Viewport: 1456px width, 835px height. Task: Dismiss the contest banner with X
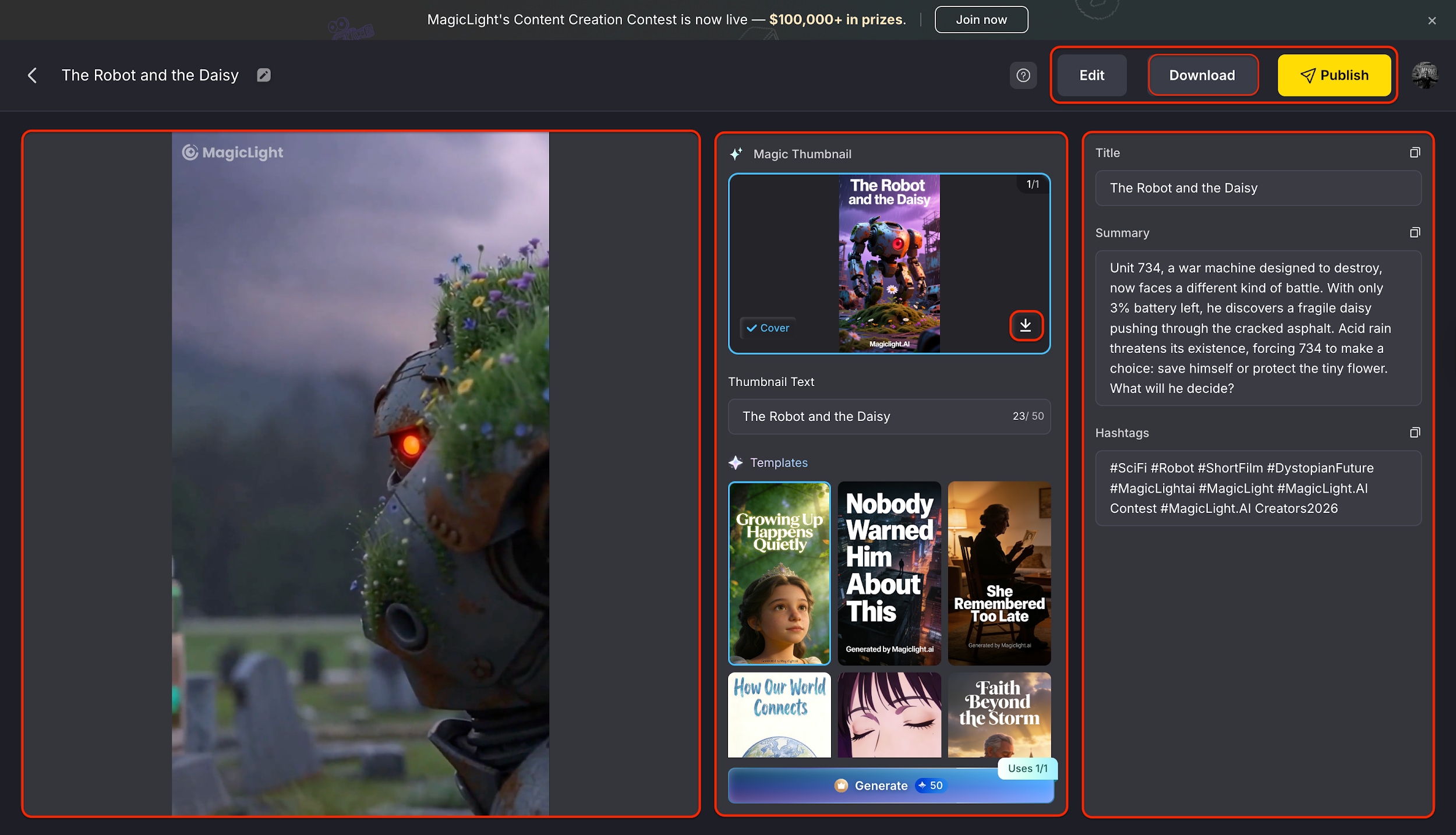tap(1432, 21)
